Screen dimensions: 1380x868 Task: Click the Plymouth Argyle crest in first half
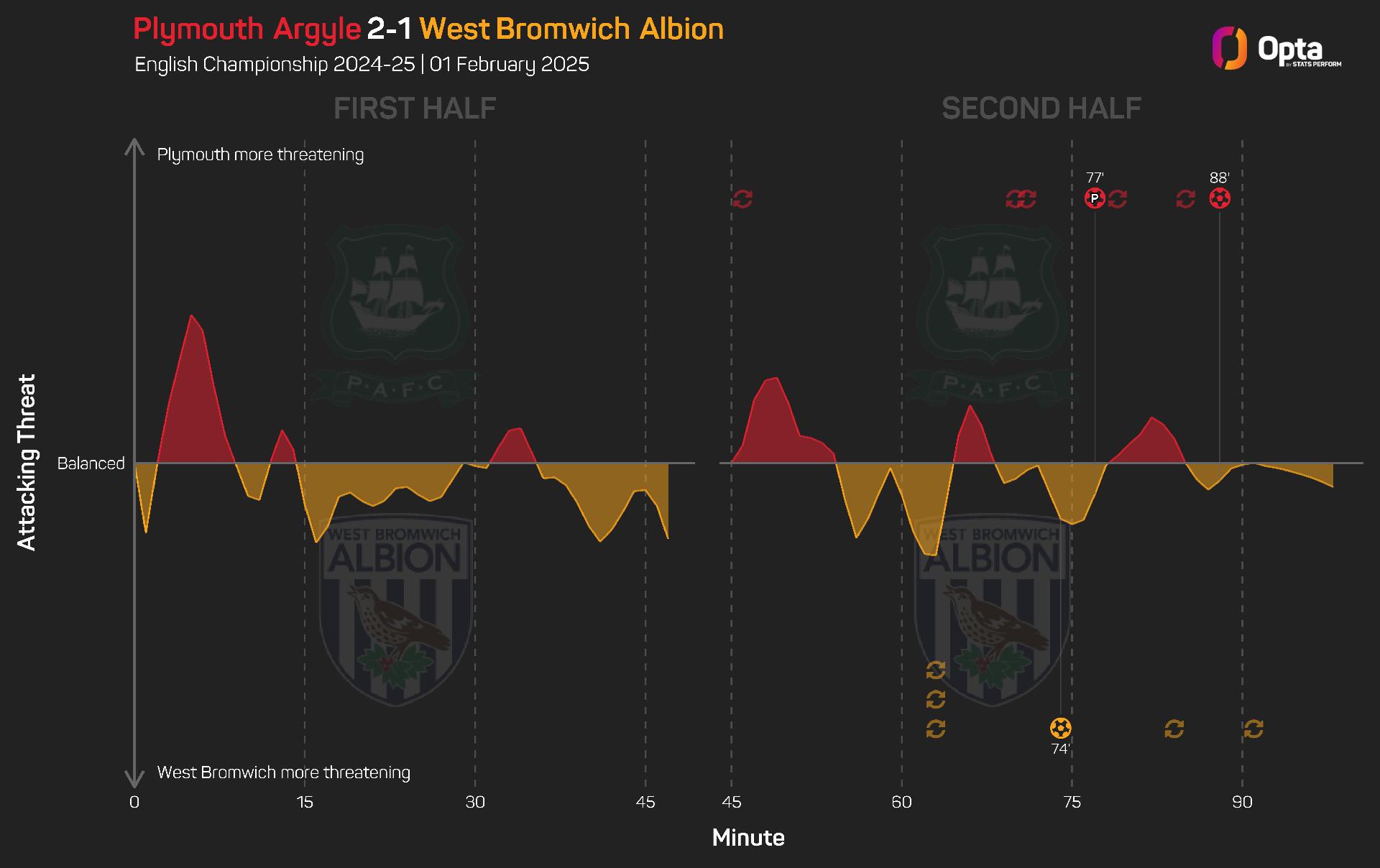point(395,313)
